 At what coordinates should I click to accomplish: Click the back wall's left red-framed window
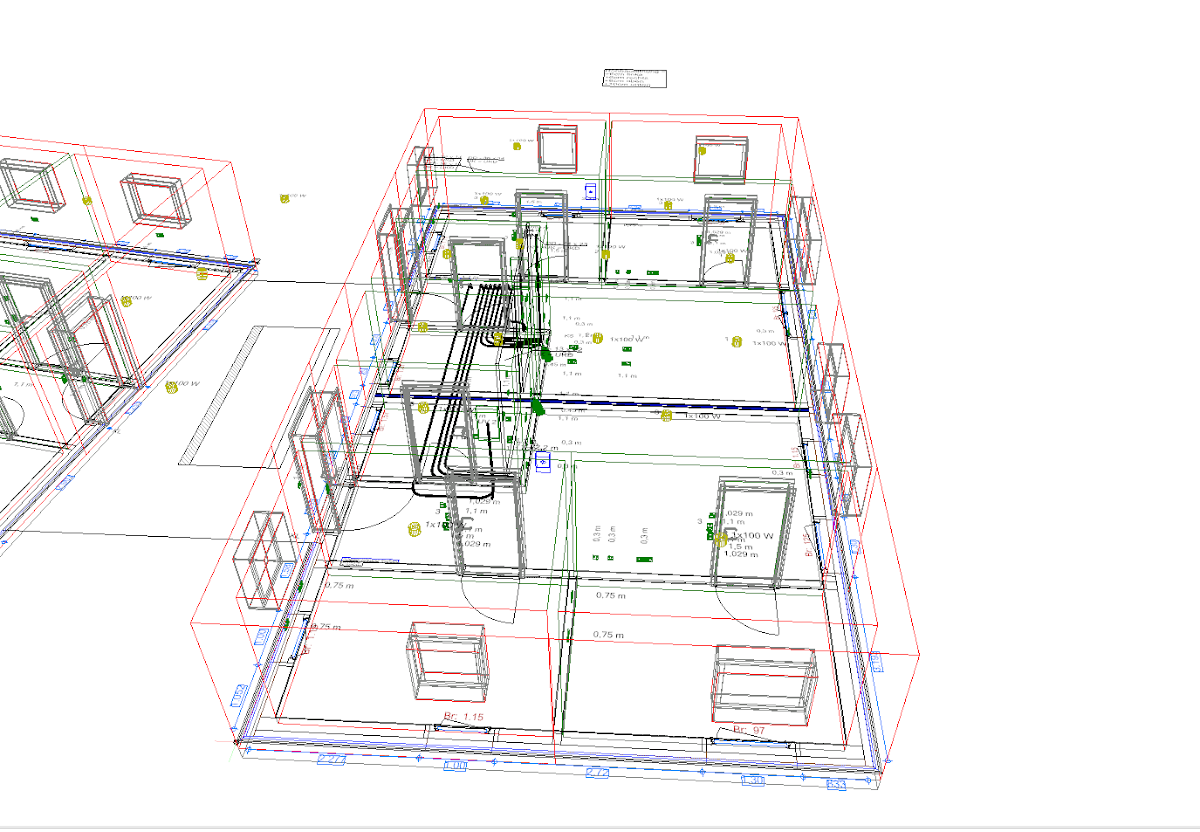tap(557, 149)
